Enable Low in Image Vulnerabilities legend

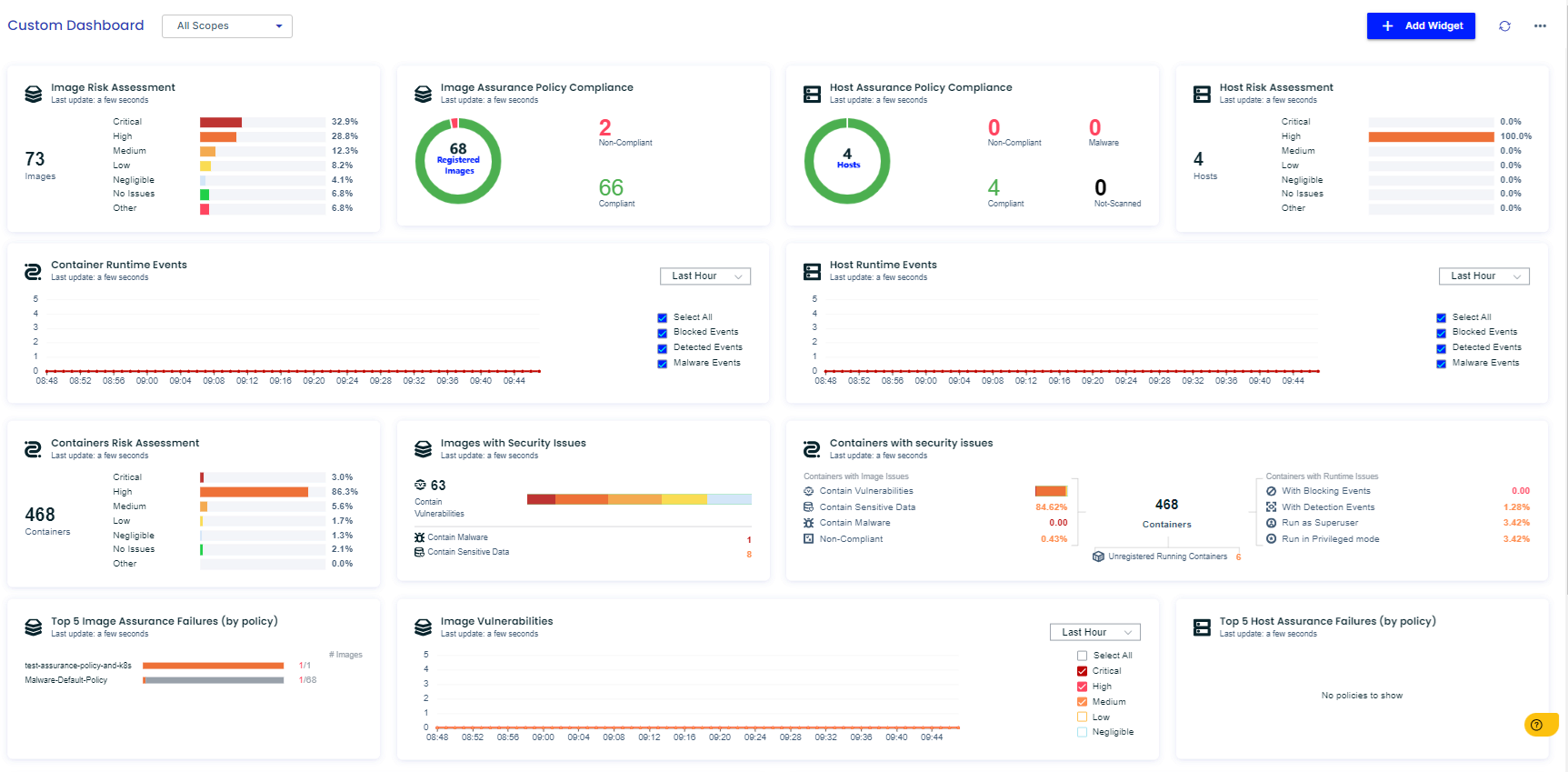click(x=1083, y=717)
